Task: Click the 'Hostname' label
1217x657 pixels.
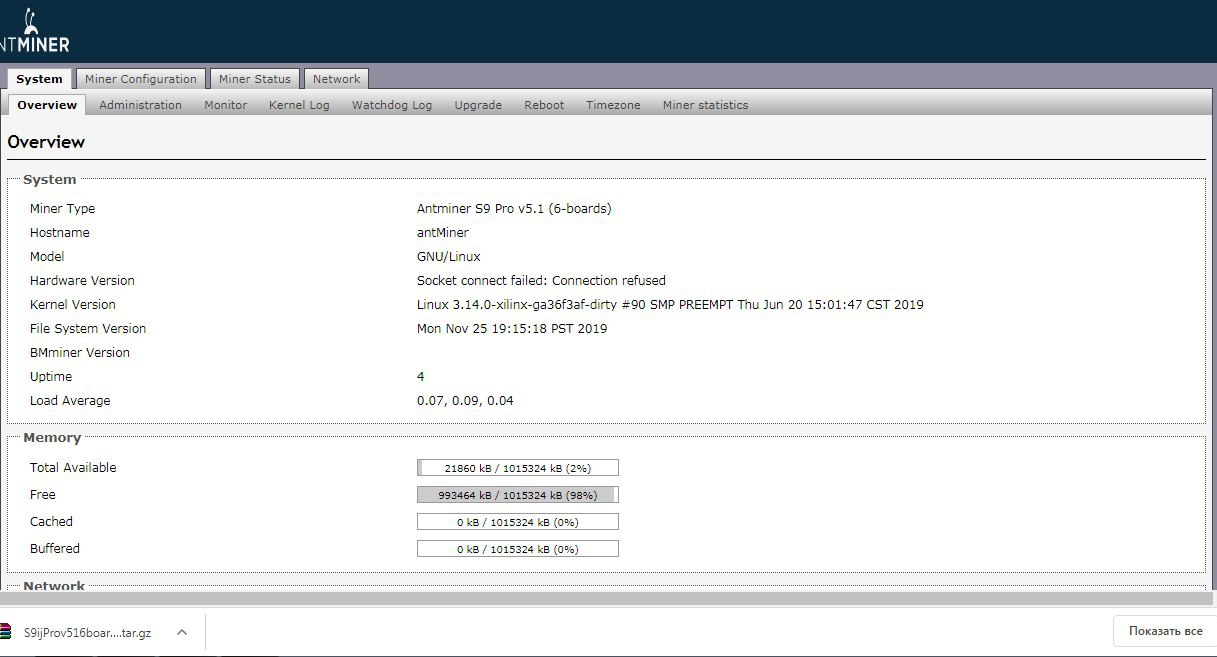Action: point(60,233)
